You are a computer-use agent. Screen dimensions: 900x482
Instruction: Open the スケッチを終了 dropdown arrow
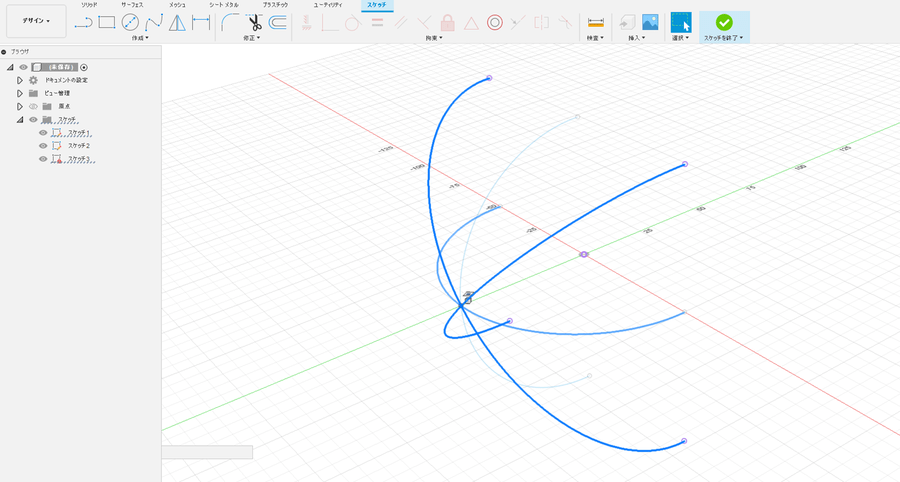pyautogui.click(x=741, y=38)
